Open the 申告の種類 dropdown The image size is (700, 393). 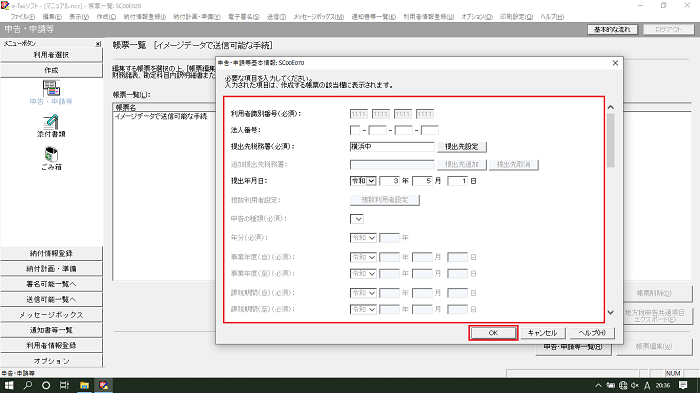point(357,219)
